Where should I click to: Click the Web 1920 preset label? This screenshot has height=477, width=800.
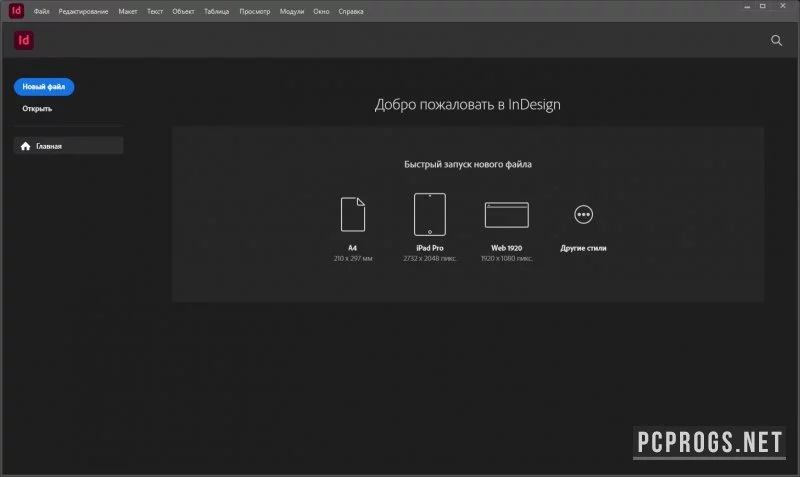click(x=507, y=248)
